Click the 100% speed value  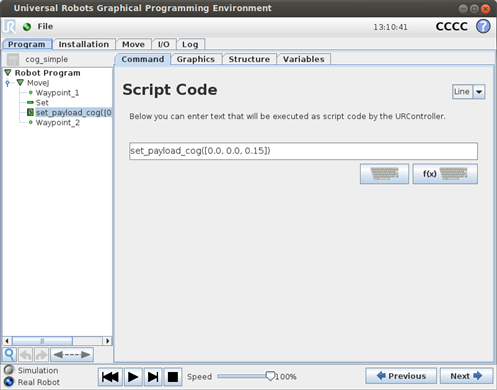286,377
